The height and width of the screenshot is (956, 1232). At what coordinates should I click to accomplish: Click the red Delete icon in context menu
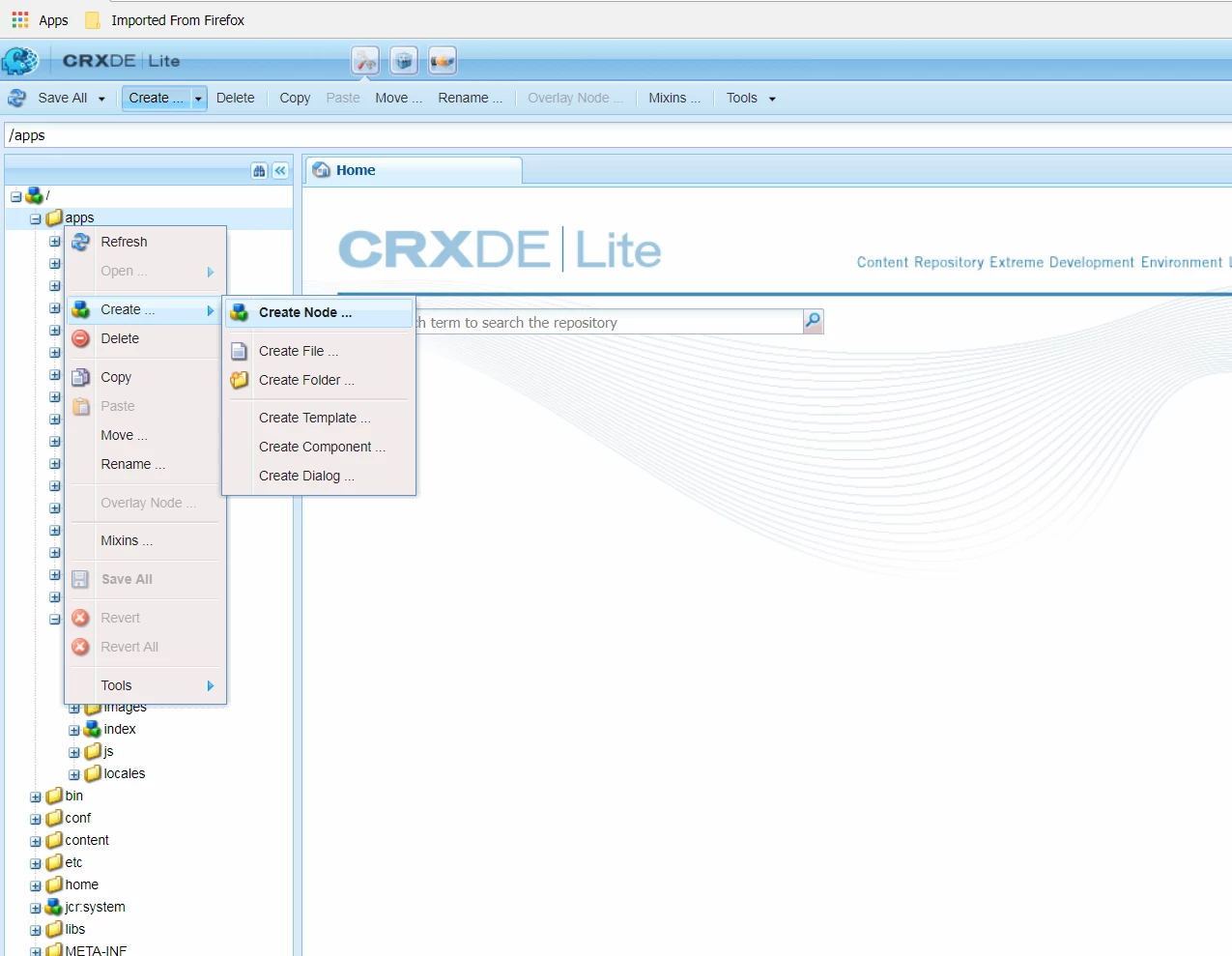tap(81, 338)
